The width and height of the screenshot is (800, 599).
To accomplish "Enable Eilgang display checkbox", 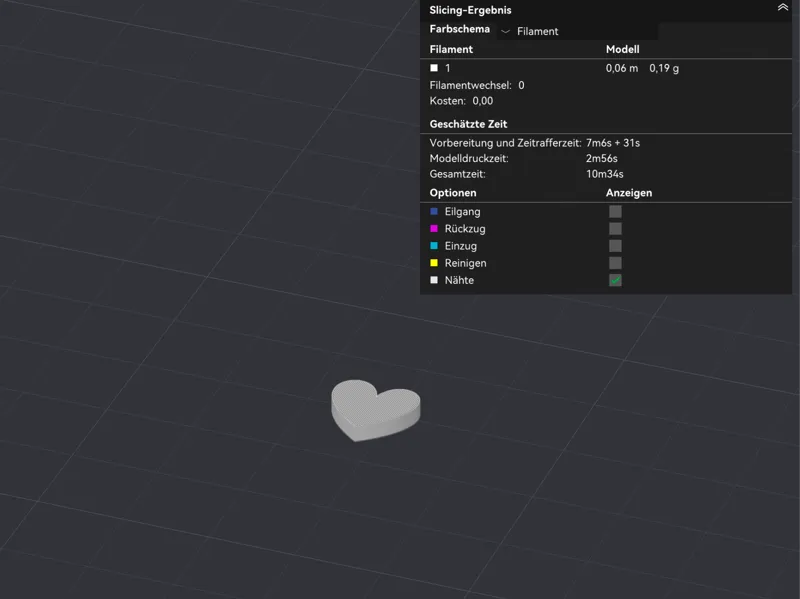I will (615, 211).
